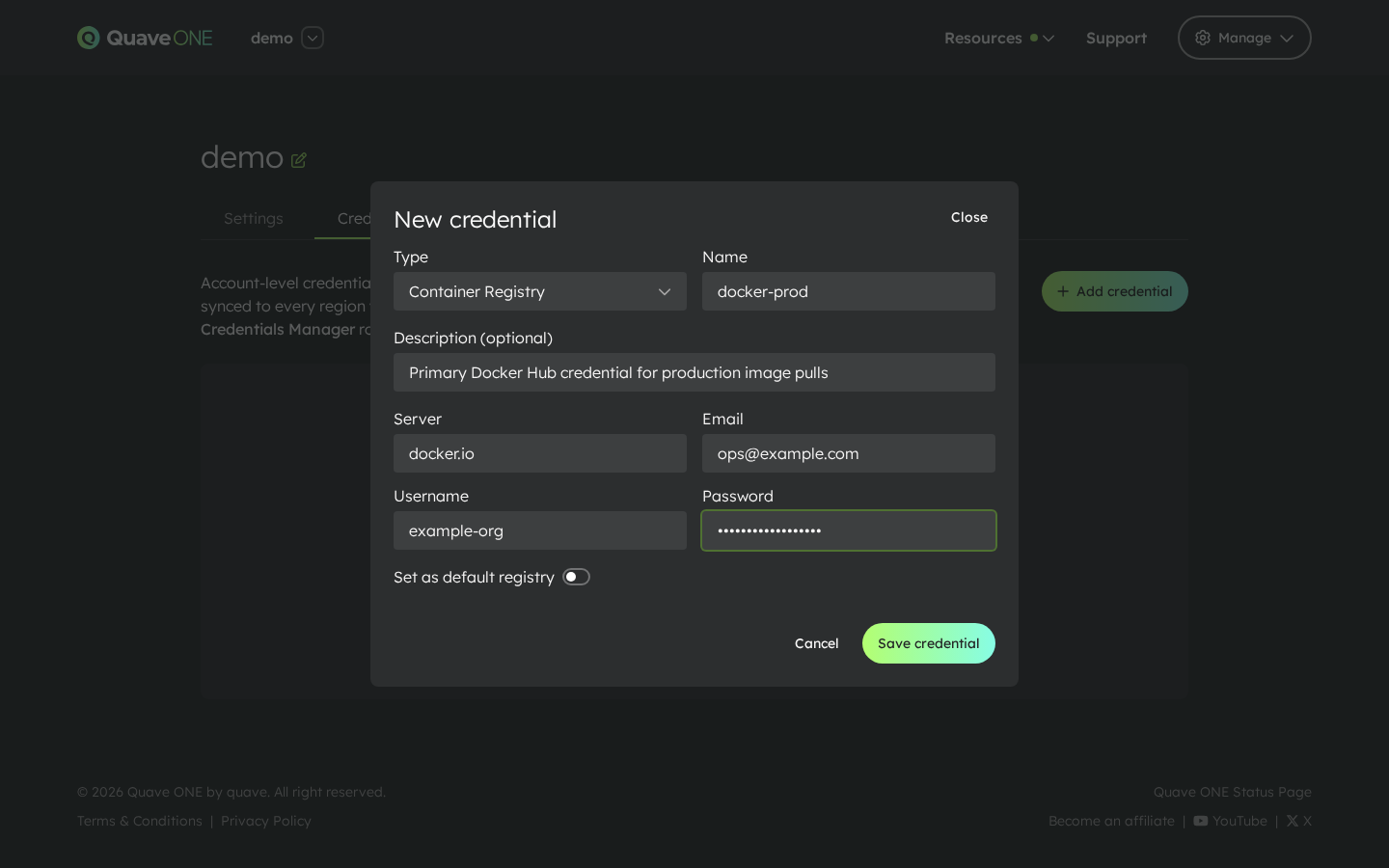The height and width of the screenshot is (868, 1389).
Task: Visit the Quave ONE Status Page
Action: (x=1232, y=792)
